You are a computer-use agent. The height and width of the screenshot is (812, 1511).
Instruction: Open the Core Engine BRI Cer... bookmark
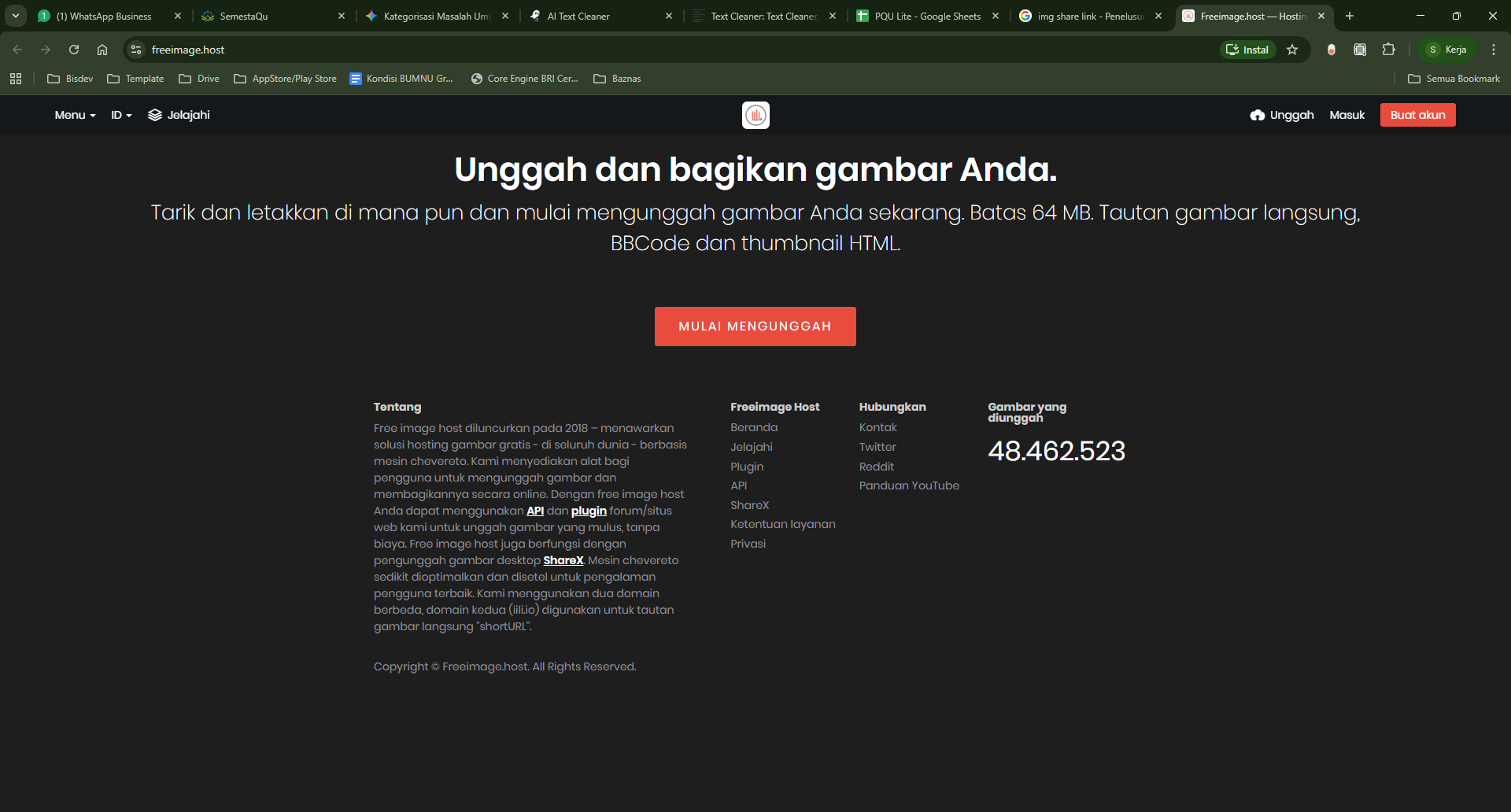[x=524, y=79]
